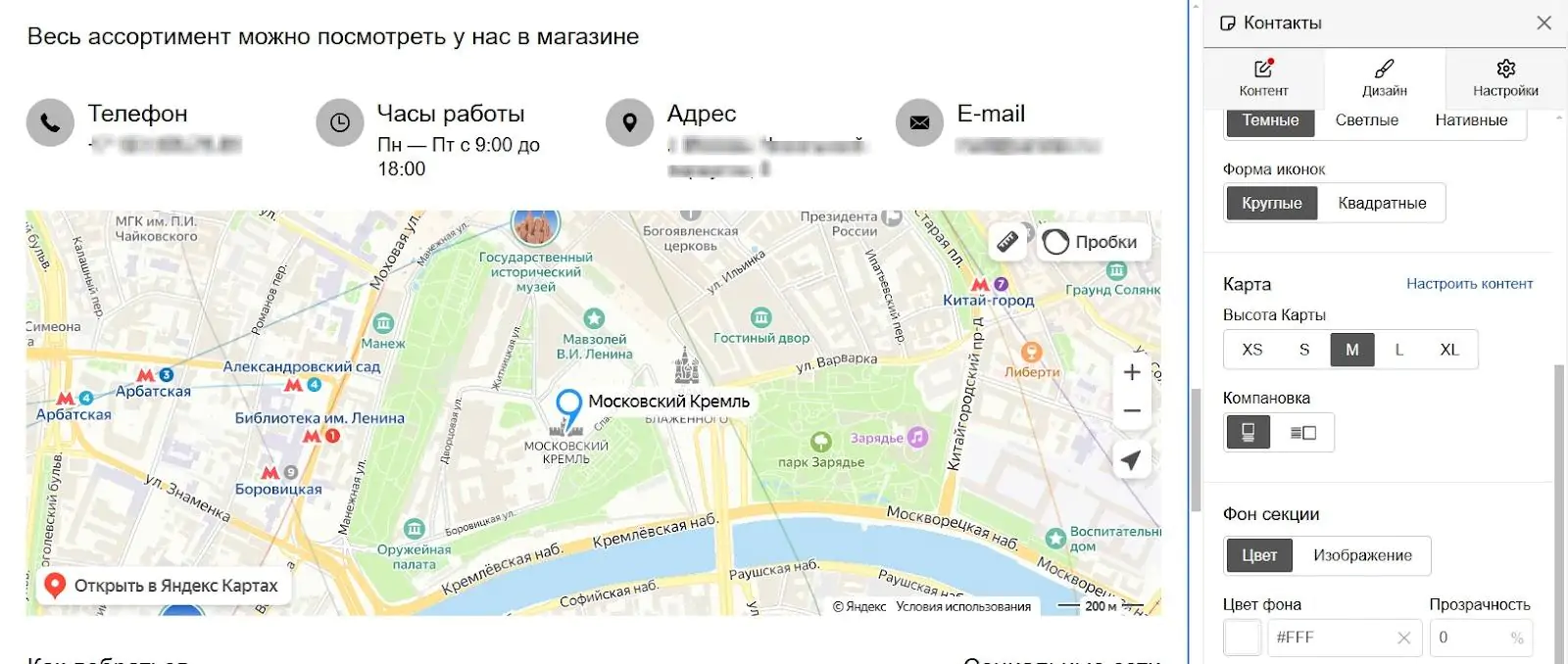Click the phone icon in contacts
Viewport: 1568px width, 664px height.
[x=50, y=122]
